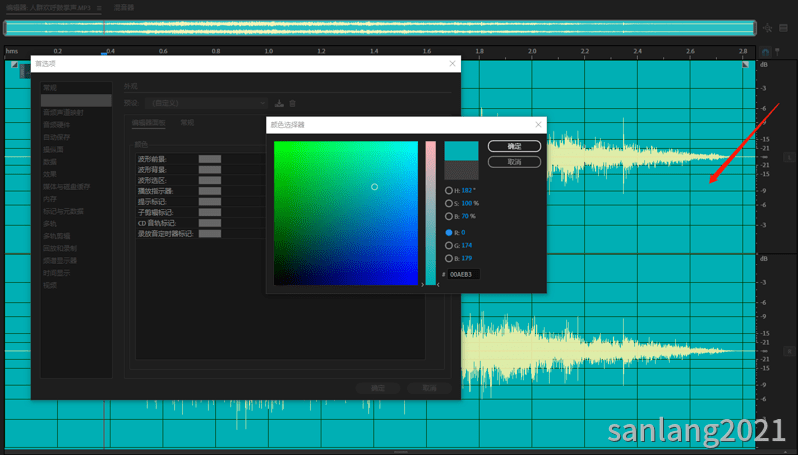Click the 子剪辑标记 color swatch
The height and width of the screenshot is (455, 798).
pos(210,213)
